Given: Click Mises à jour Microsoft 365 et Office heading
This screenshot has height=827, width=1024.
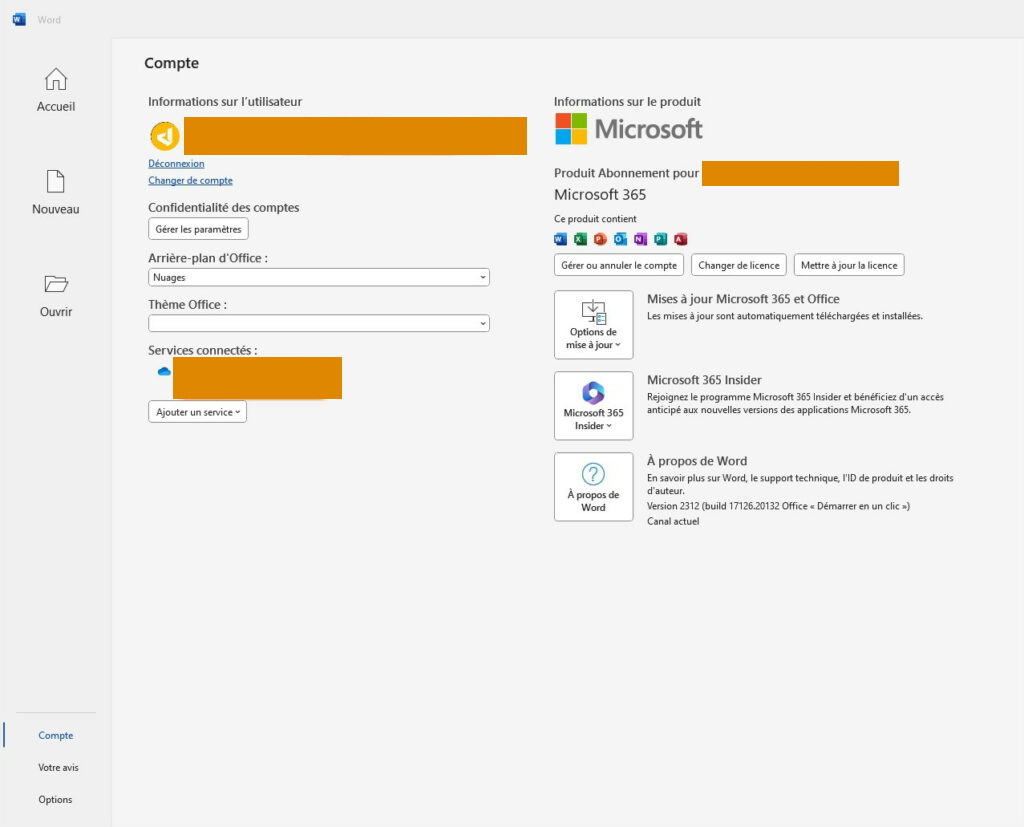Looking at the screenshot, I should 743,299.
